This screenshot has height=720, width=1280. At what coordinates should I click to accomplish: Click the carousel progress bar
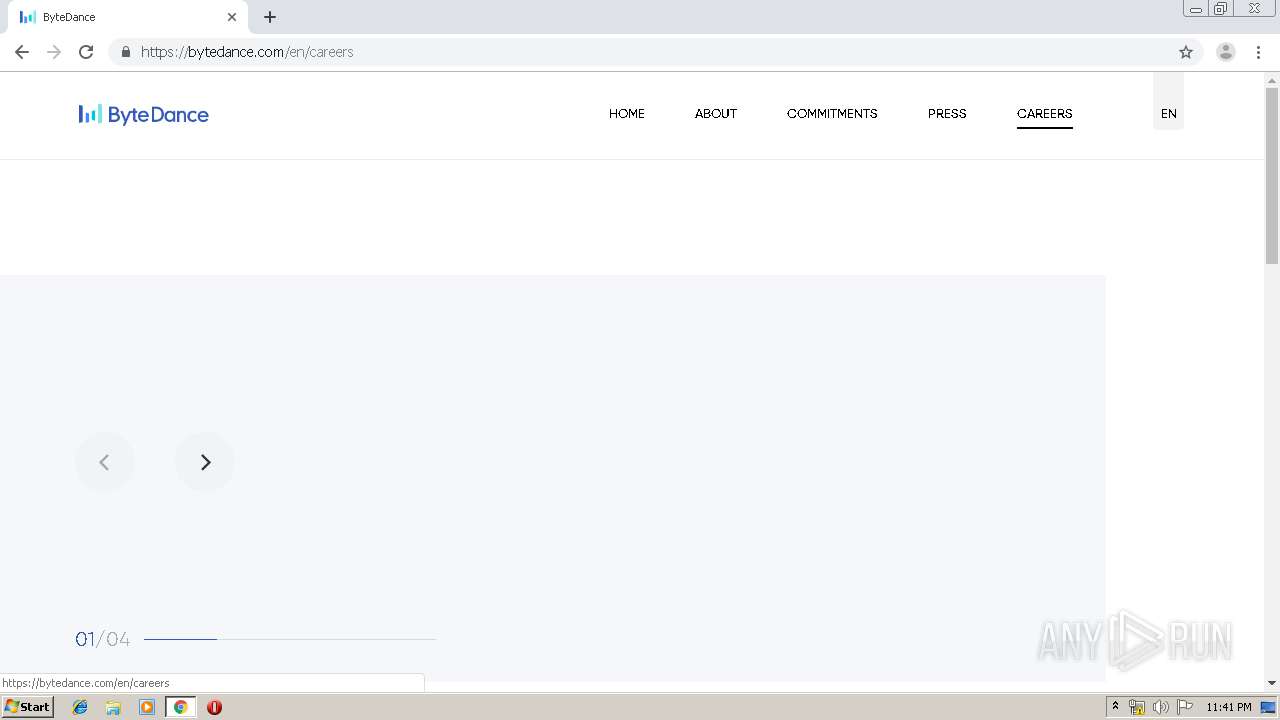(290, 639)
